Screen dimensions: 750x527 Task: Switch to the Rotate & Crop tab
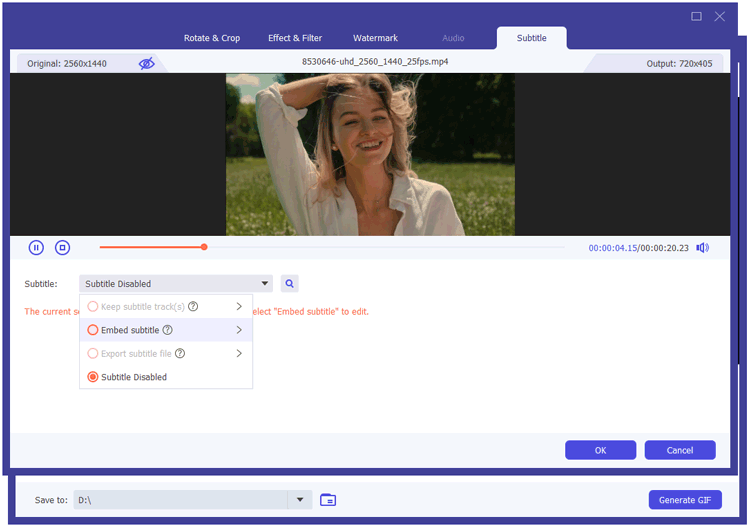pos(212,38)
